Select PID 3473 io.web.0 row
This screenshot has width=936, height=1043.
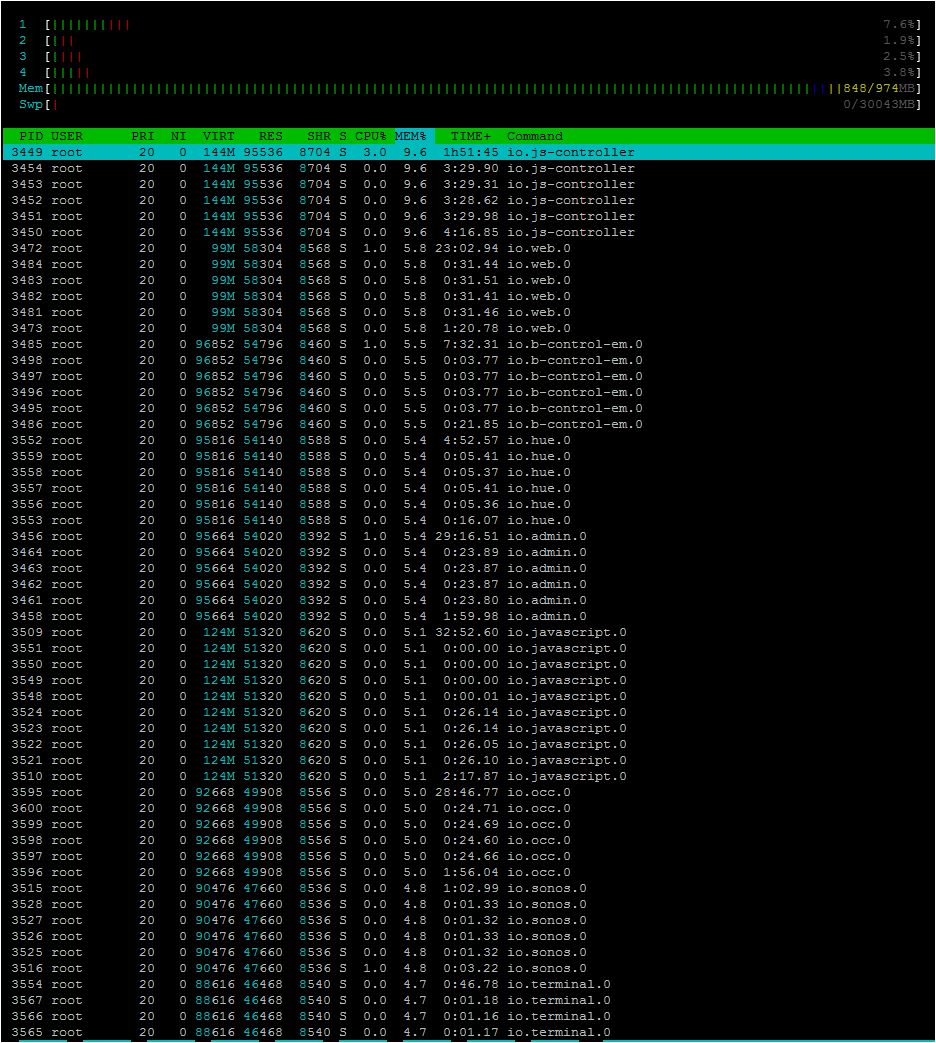(x=468, y=328)
